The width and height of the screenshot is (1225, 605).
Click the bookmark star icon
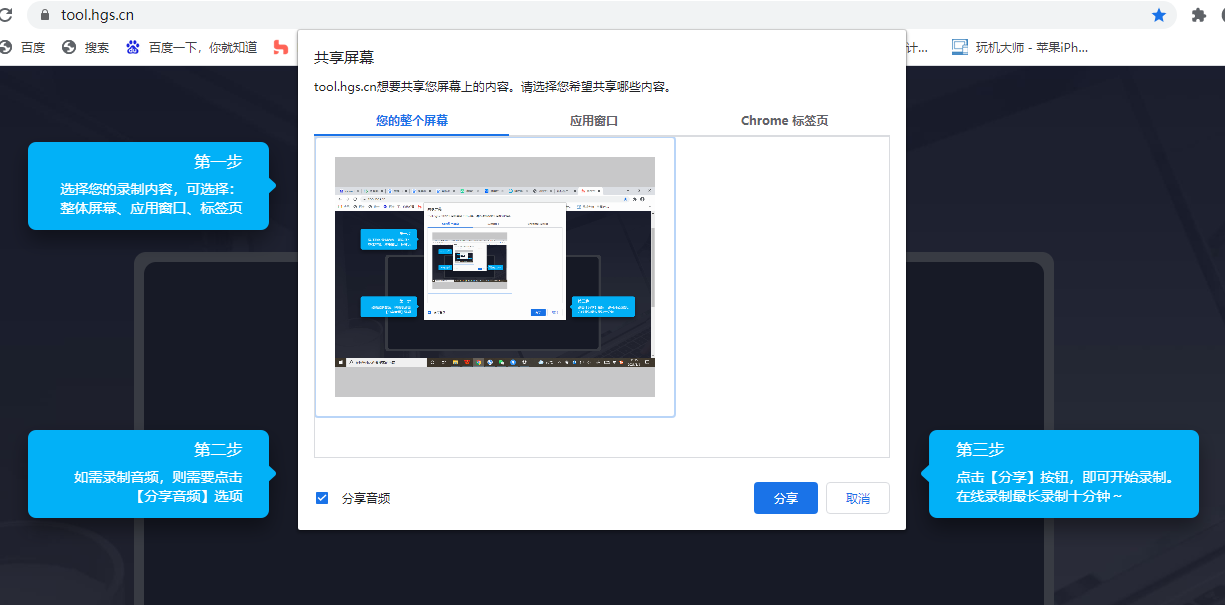pyautogui.click(x=1159, y=15)
